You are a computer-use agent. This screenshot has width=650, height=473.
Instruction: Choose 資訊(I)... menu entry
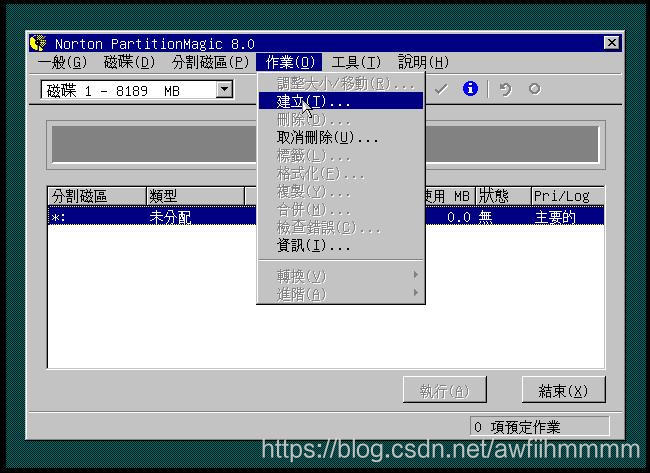coord(341,245)
